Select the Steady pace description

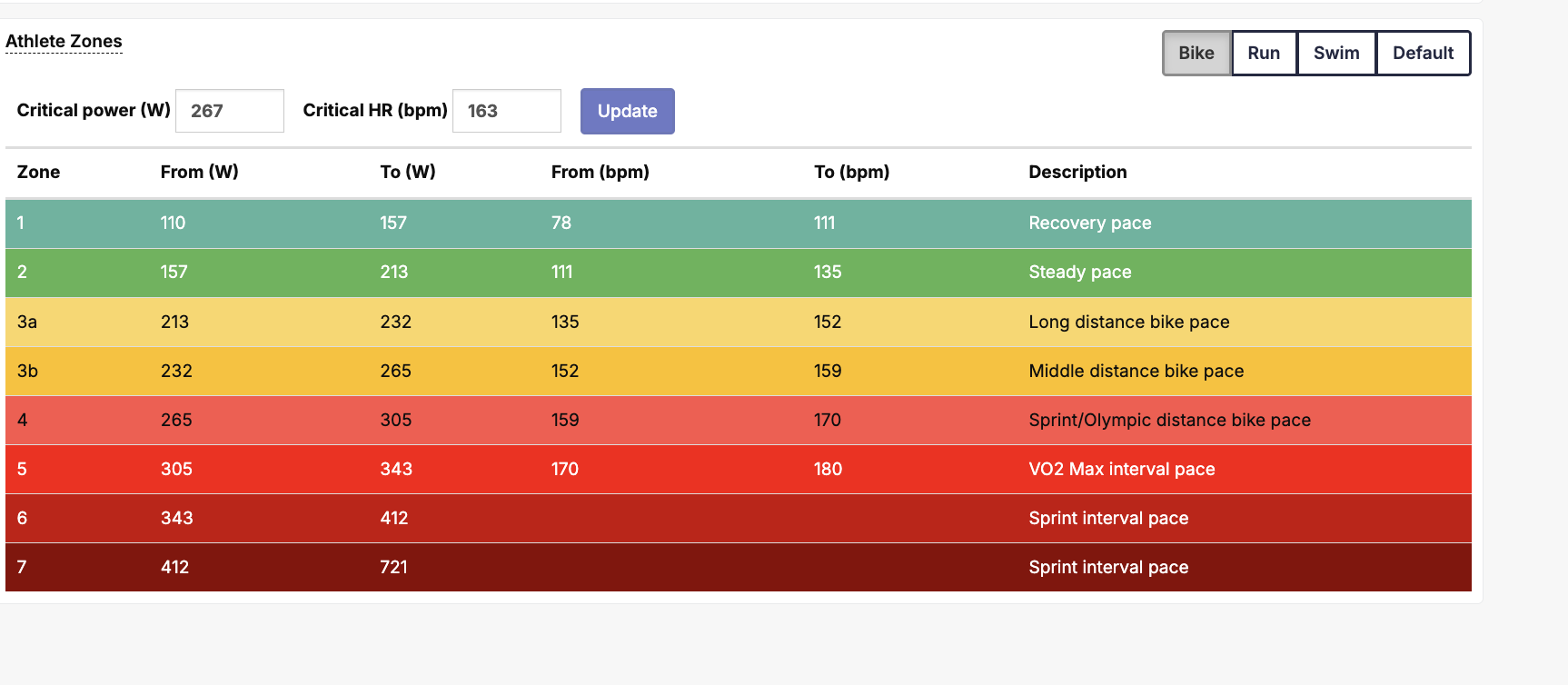[1080, 272]
